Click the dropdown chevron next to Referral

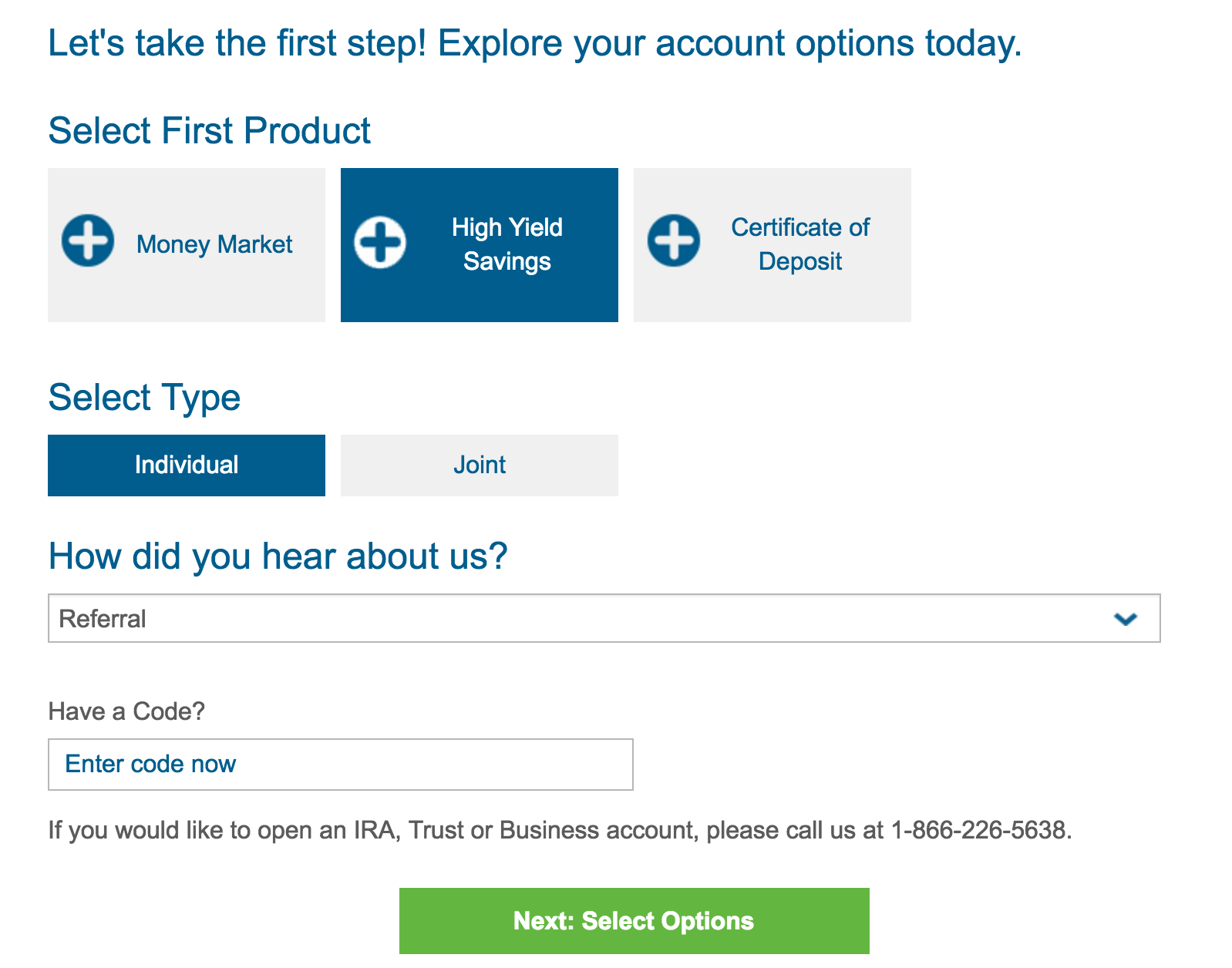[1127, 618]
